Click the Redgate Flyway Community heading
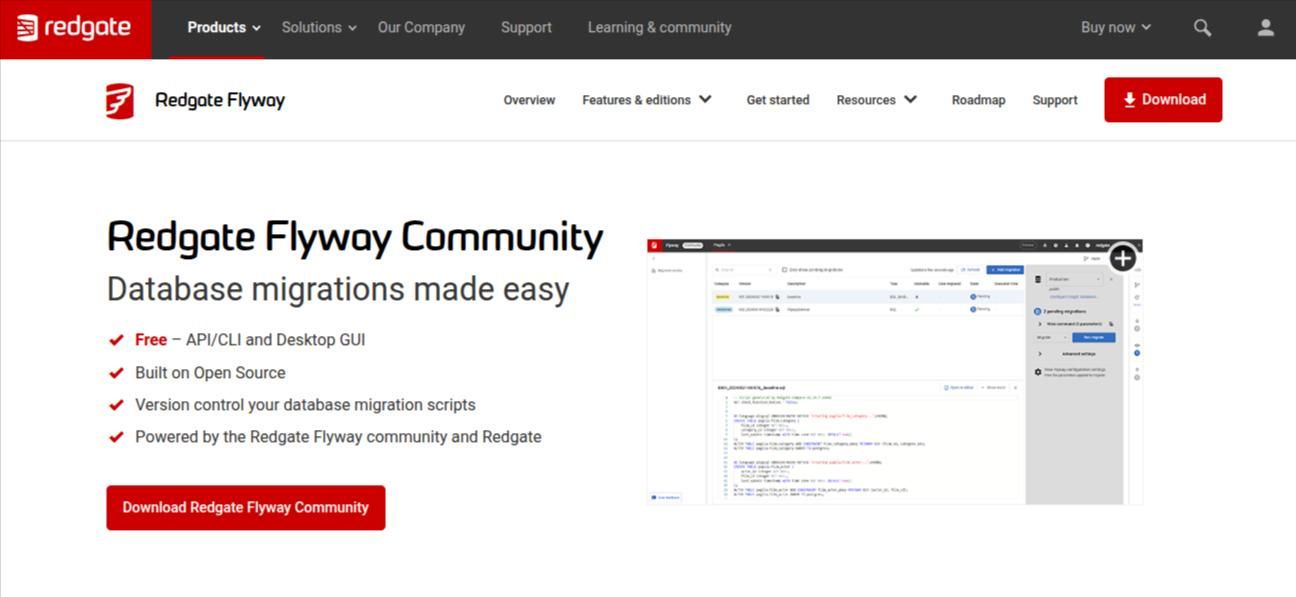Image resolution: width=1296 pixels, height=597 pixels. 355,238
